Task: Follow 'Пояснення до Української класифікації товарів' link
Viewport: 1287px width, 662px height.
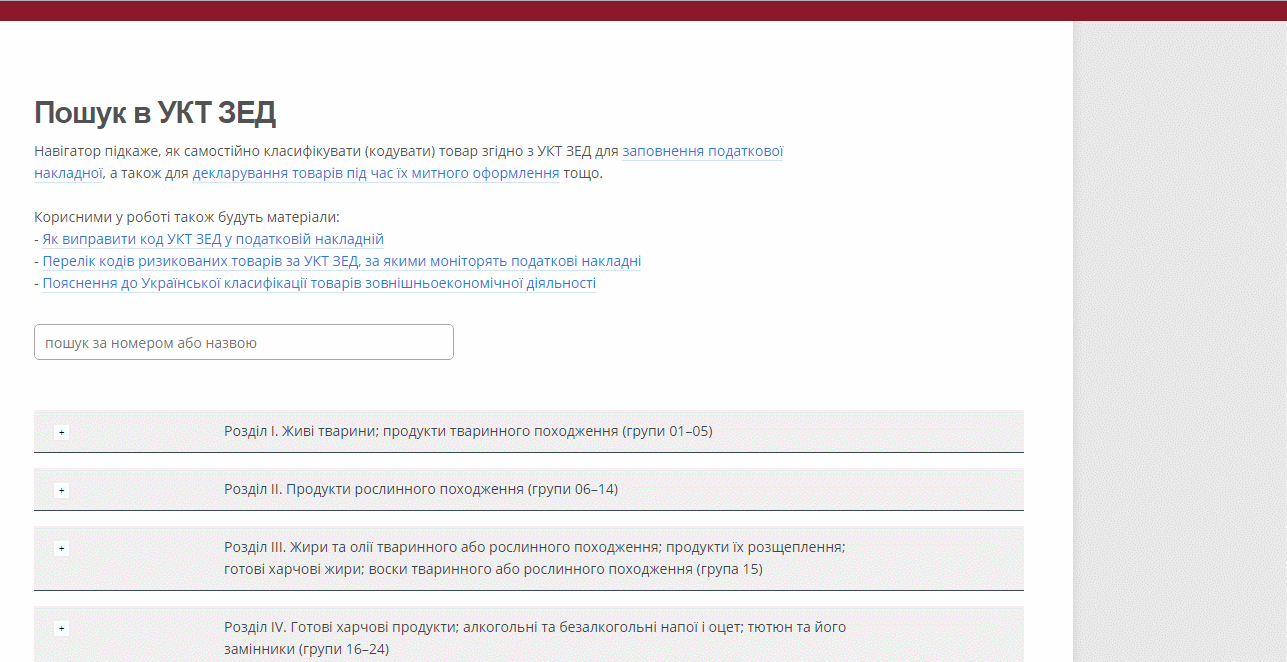Action: [x=319, y=283]
